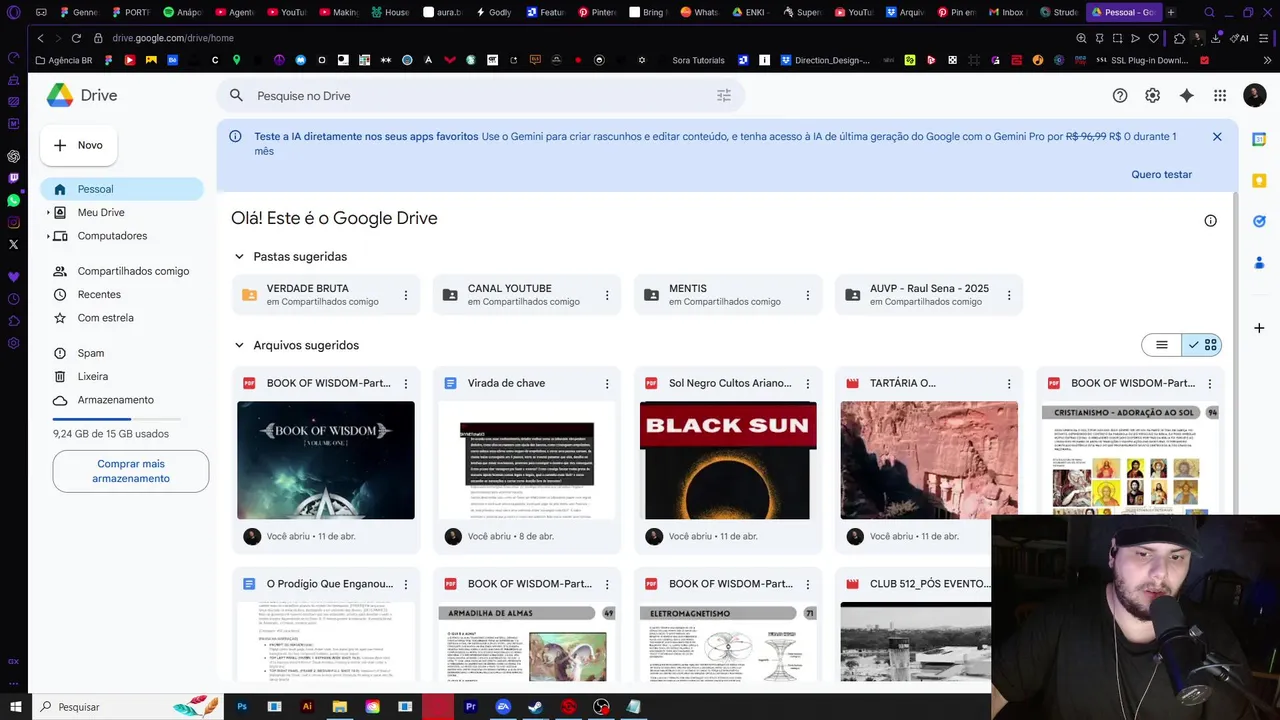Switch to list layout view

click(x=1162, y=345)
